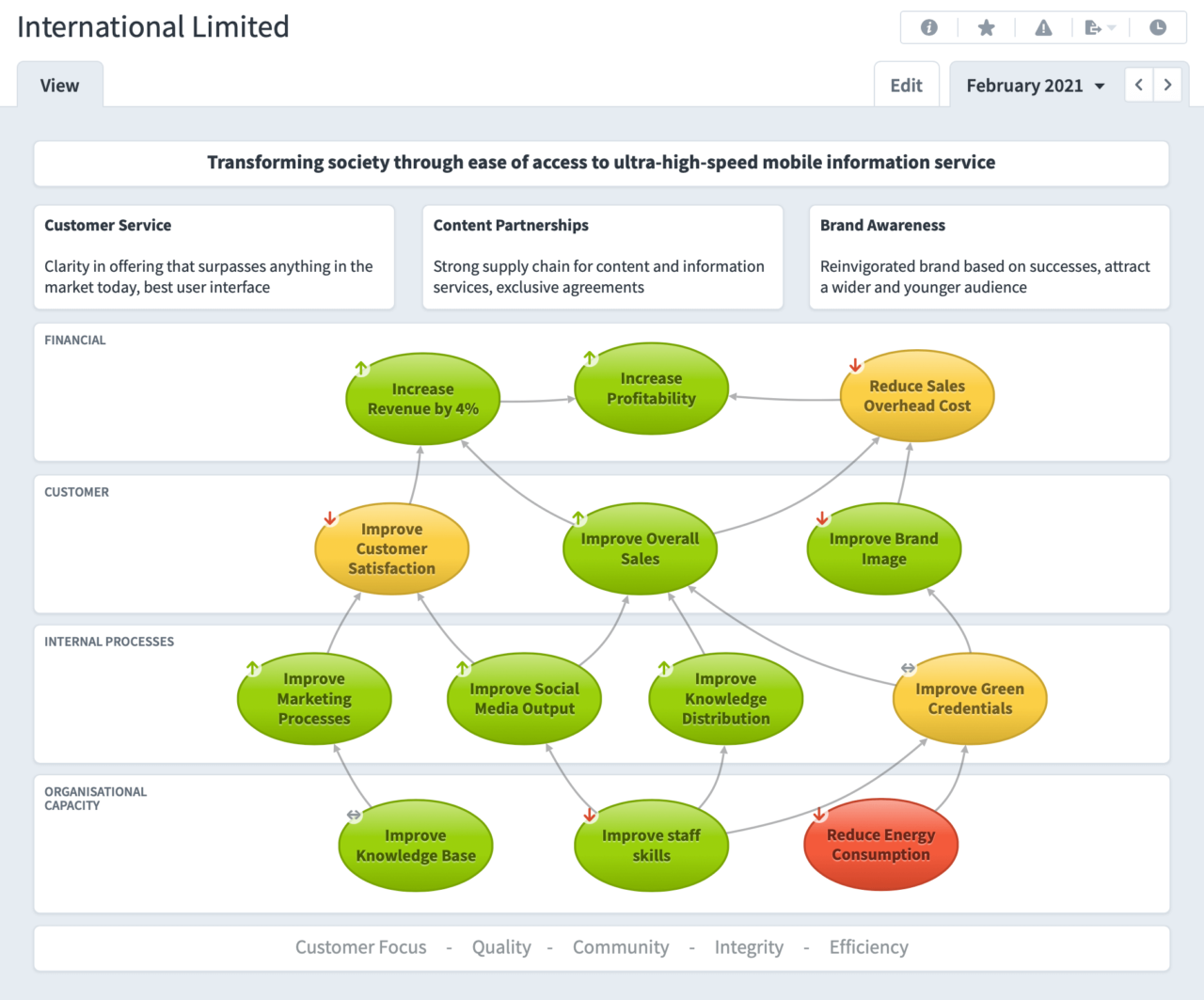Switch to the View tab
This screenshot has height=1000, width=1204.
tap(59, 85)
